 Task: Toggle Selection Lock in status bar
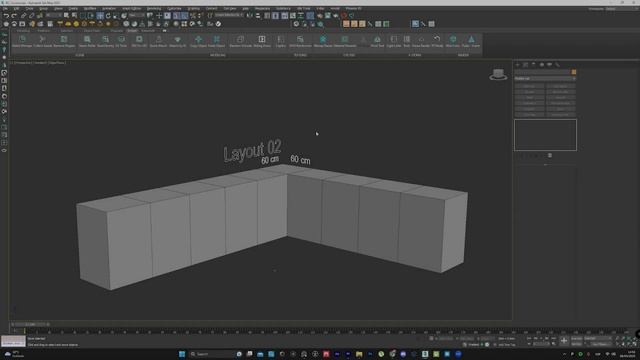click(x=431, y=338)
